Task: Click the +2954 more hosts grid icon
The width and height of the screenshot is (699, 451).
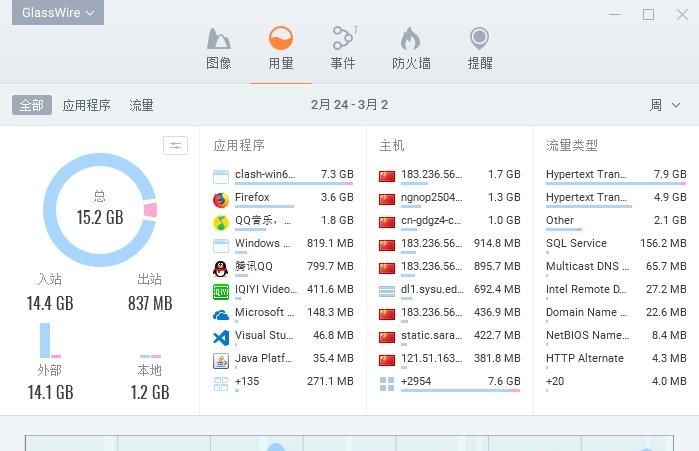Action: [387, 384]
